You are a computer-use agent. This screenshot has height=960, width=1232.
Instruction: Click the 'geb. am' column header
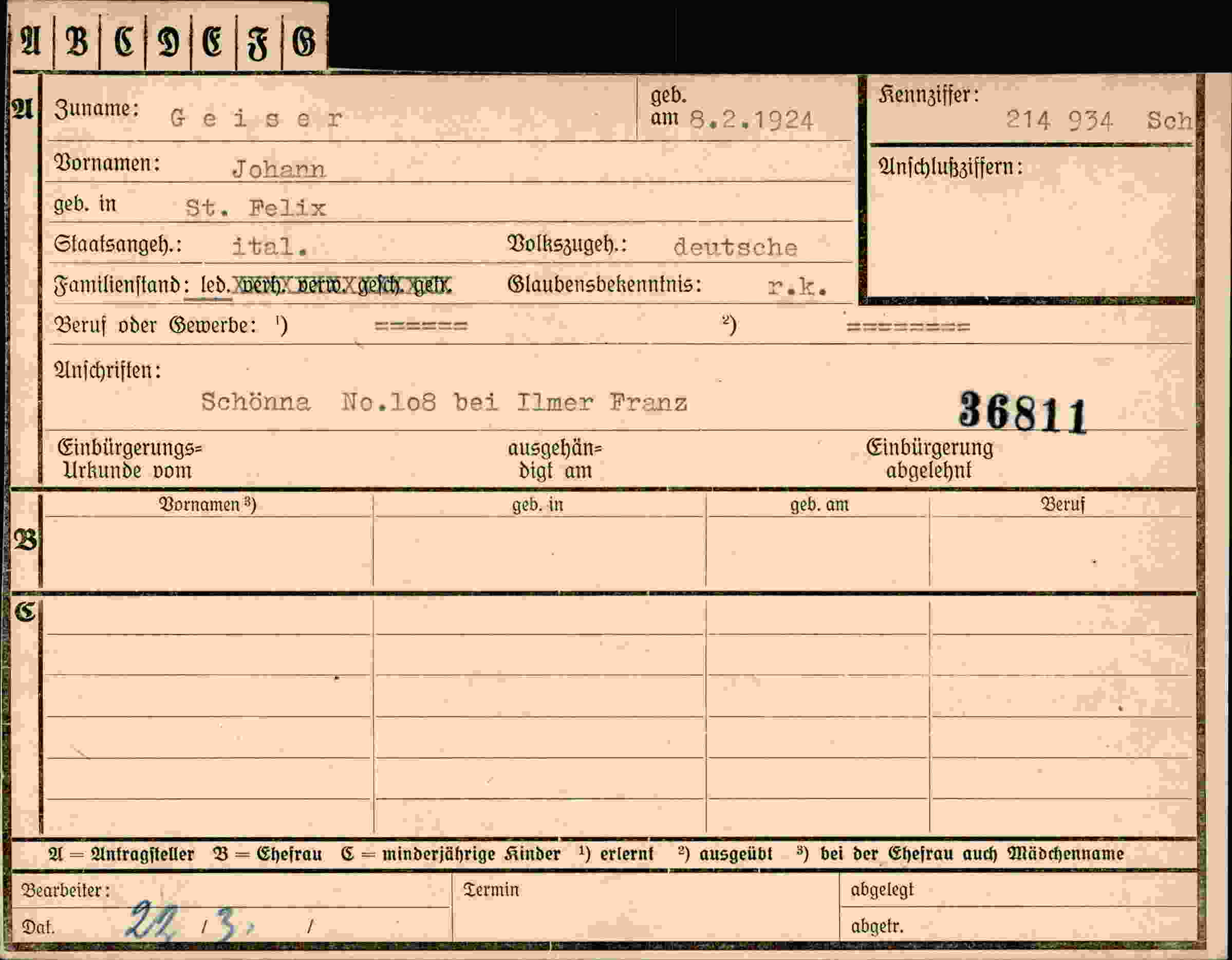click(819, 505)
